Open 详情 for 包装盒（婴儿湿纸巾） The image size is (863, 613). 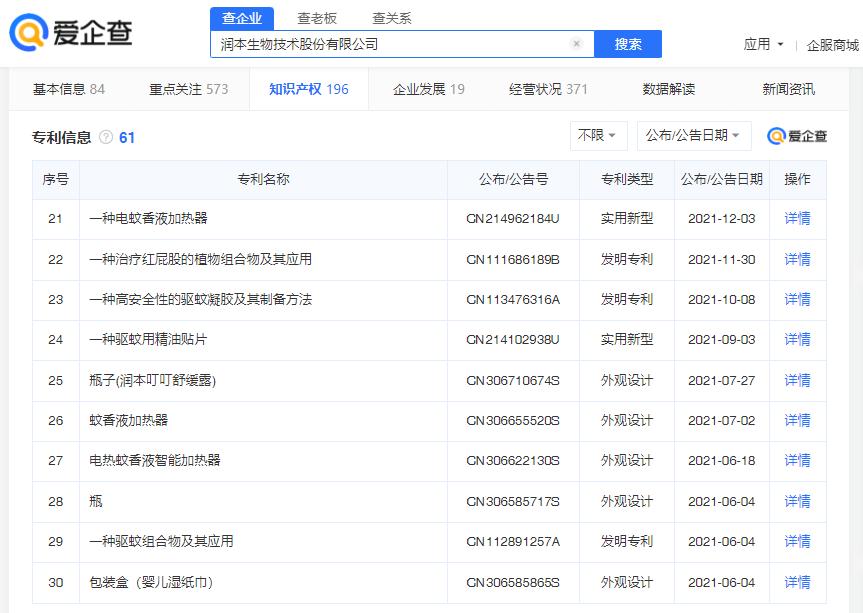click(x=797, y=582)
